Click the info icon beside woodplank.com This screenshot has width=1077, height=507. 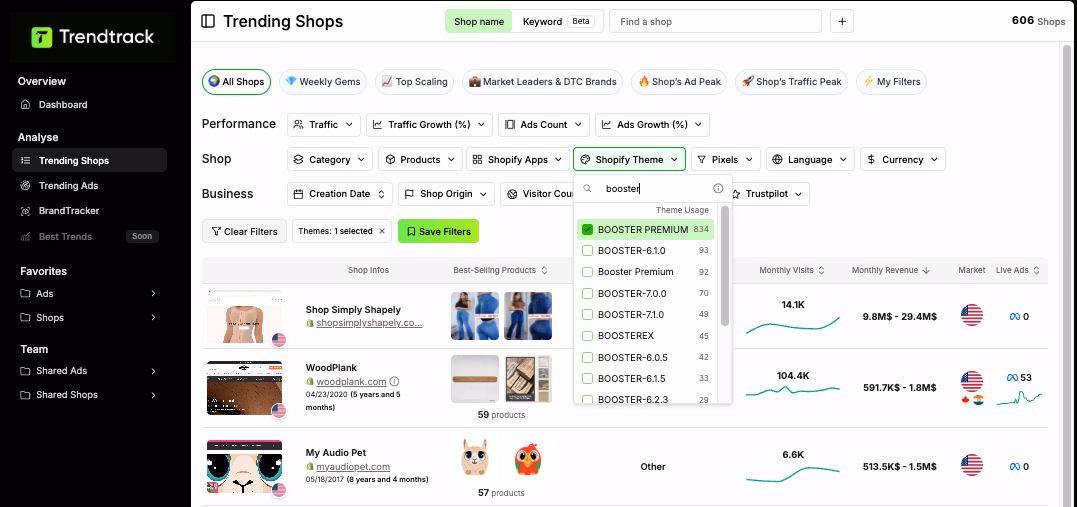pos(394,382)
